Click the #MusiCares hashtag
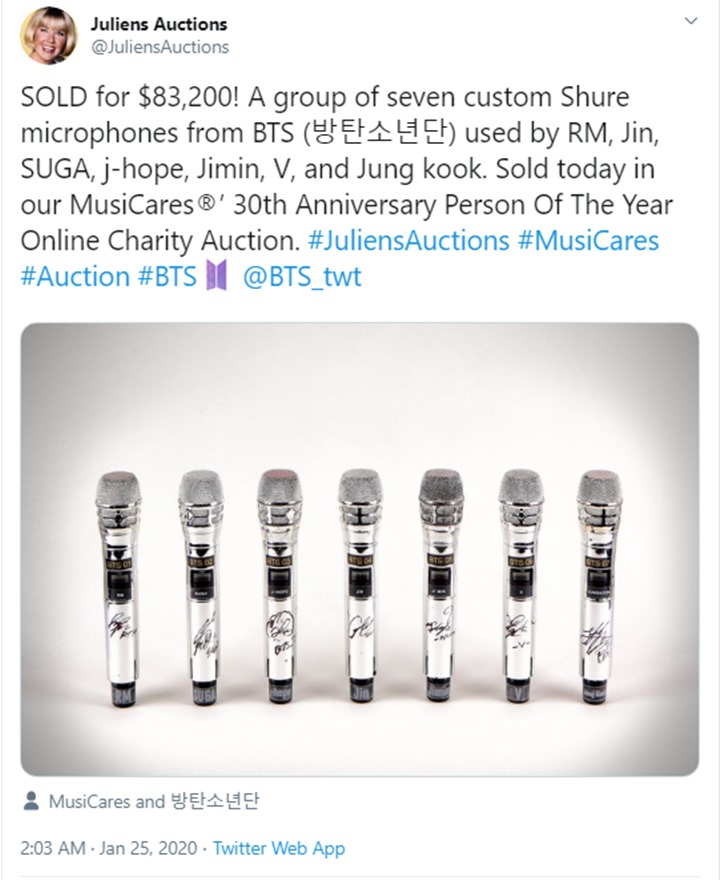Screen dimensions: 720x880 592,240
